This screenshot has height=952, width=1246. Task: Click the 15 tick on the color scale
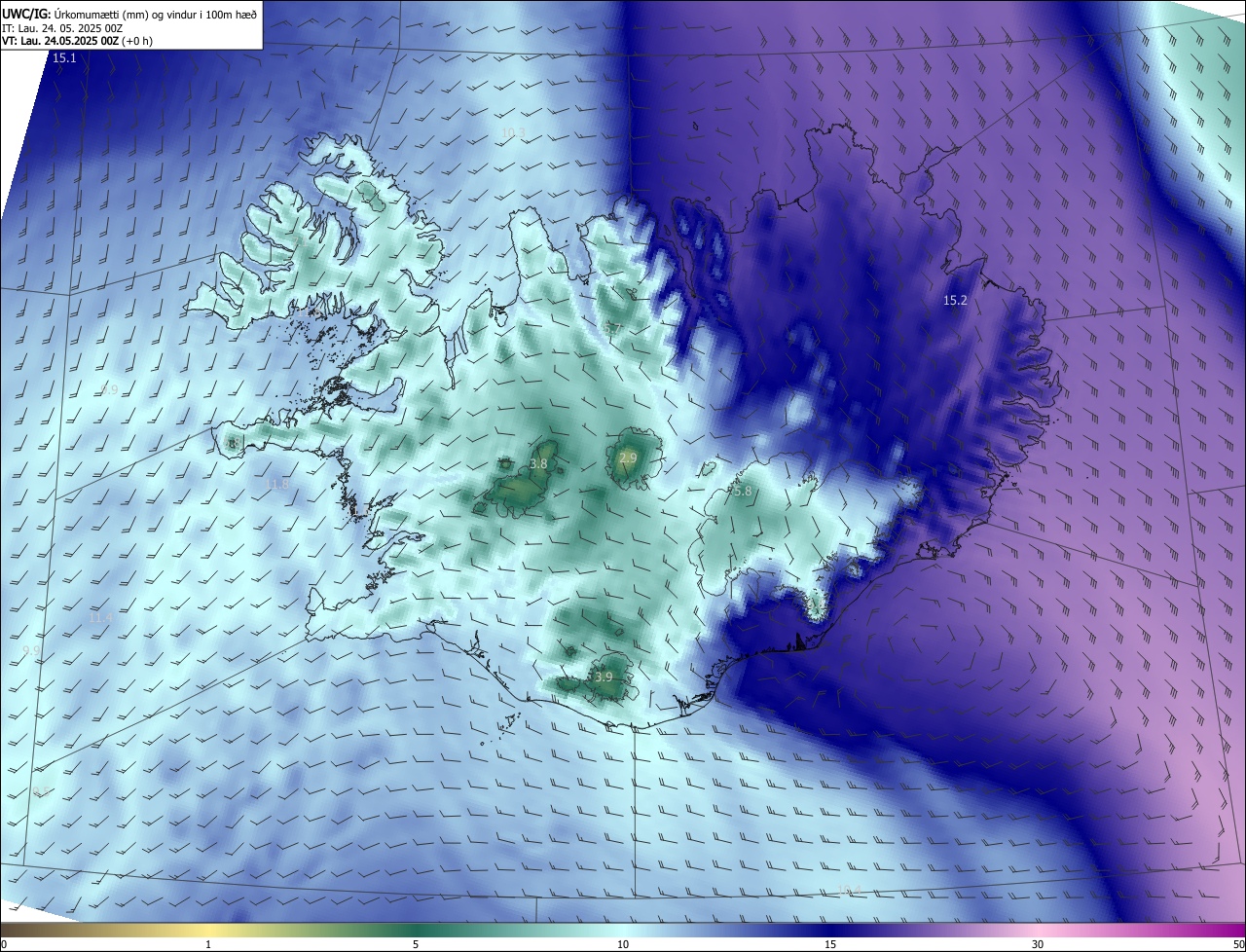point(830,944)
